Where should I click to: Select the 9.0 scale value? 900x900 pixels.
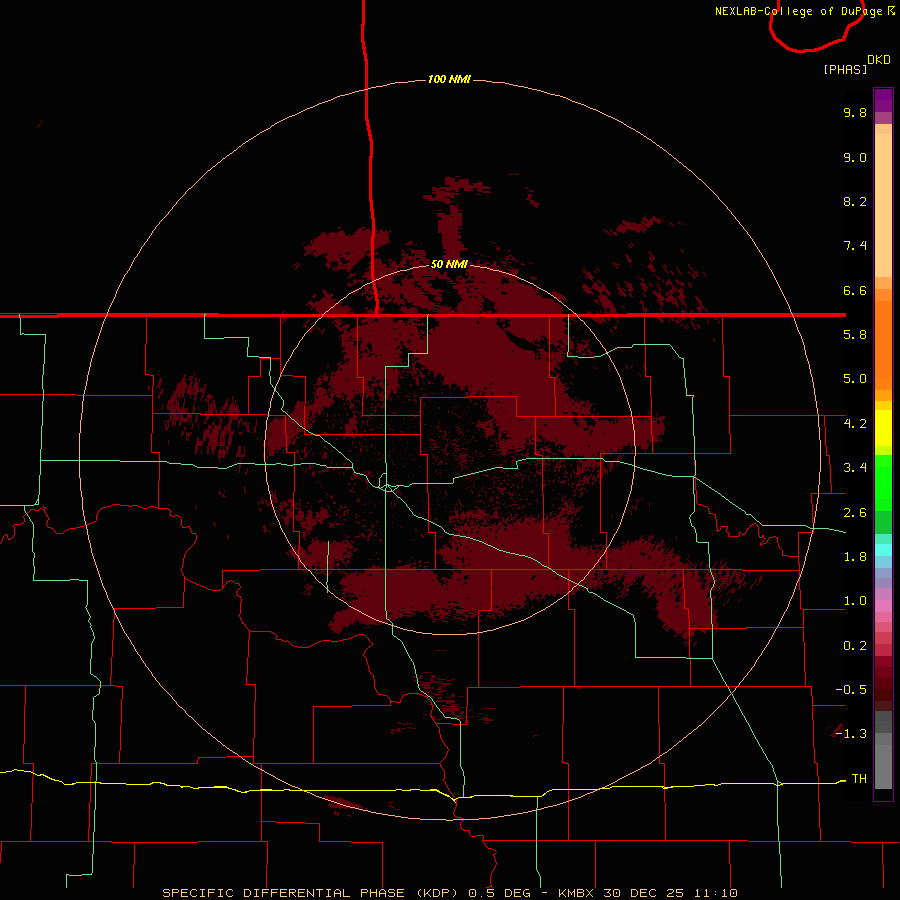click(855, 157)
